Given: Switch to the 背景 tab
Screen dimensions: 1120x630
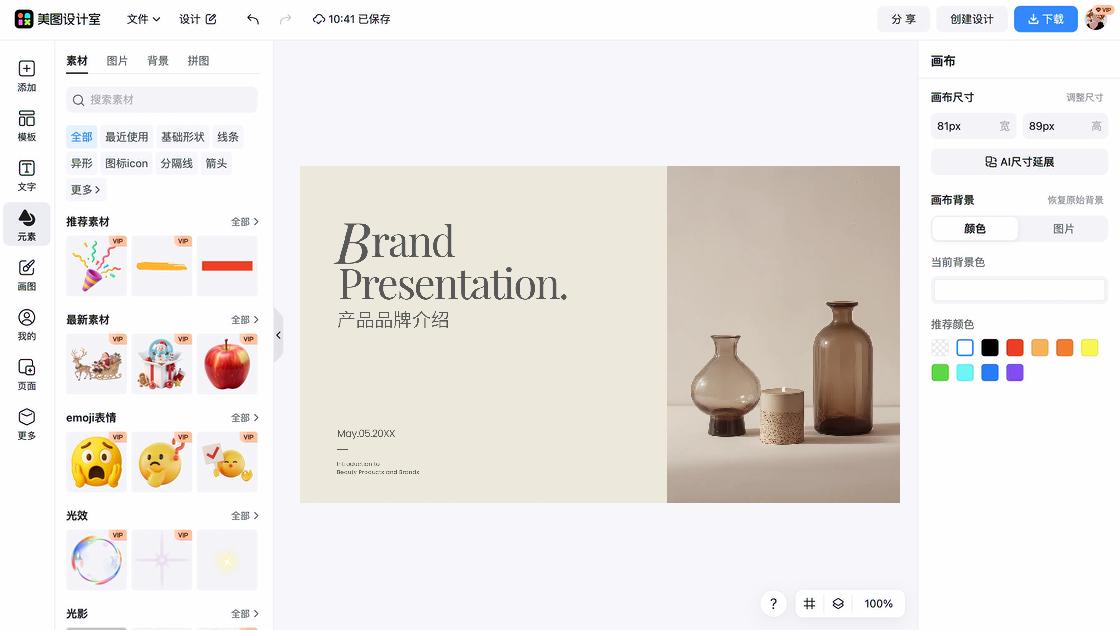Looking at the screenshot, I should click(158, 61).
